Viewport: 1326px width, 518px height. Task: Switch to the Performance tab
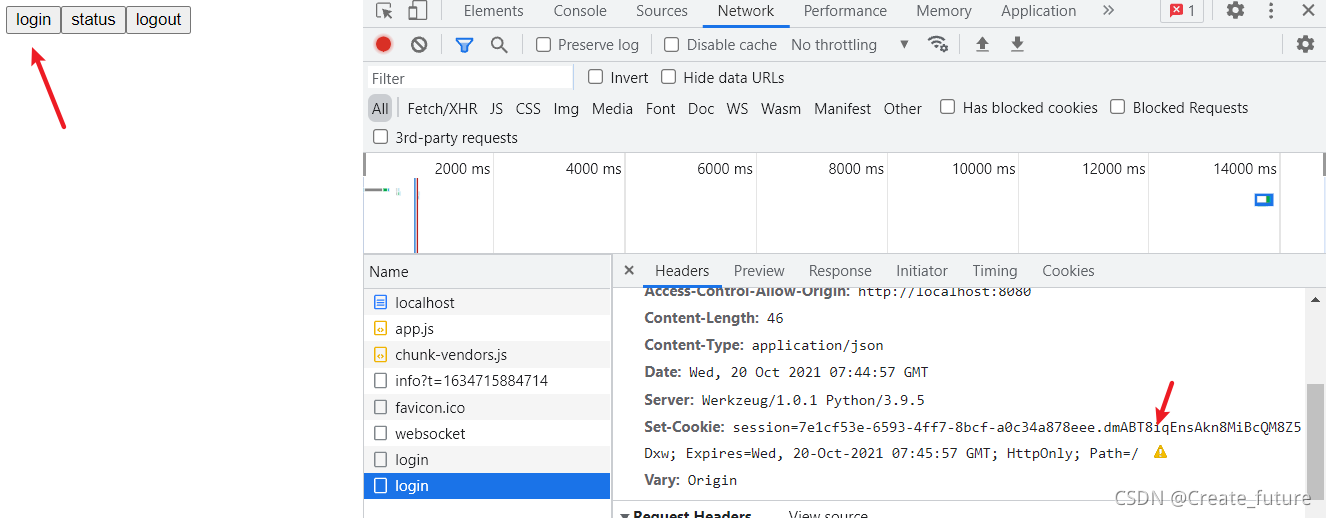tap(845, 11)
